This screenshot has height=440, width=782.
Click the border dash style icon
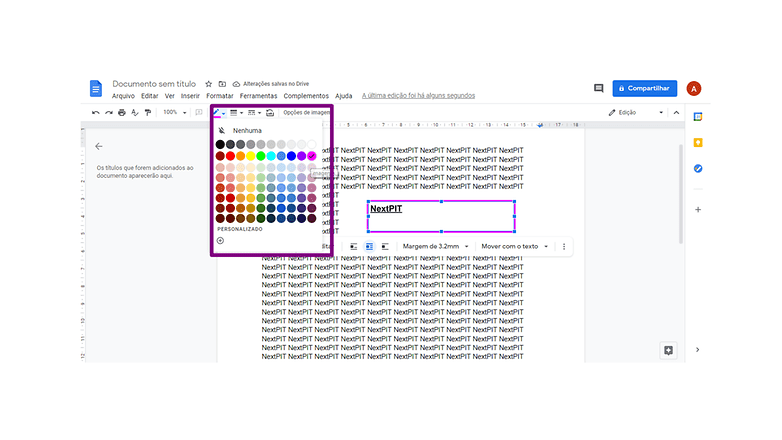(x=251, y=113)
